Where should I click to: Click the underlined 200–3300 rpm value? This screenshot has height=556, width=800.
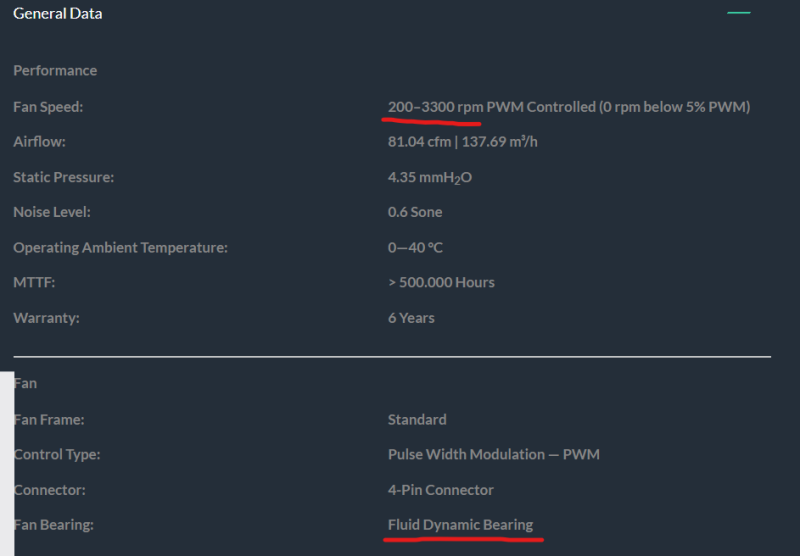pos(435,107)
